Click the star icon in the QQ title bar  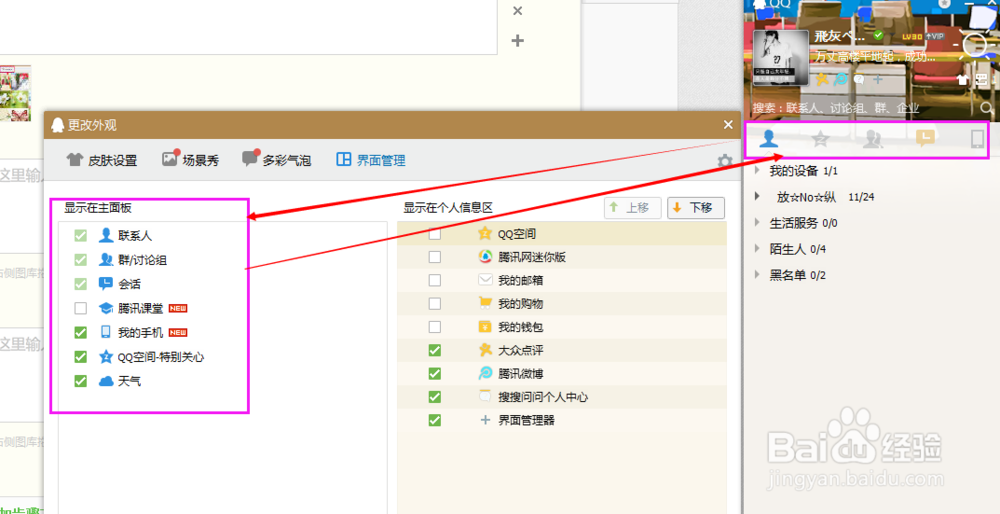[945, 3]
